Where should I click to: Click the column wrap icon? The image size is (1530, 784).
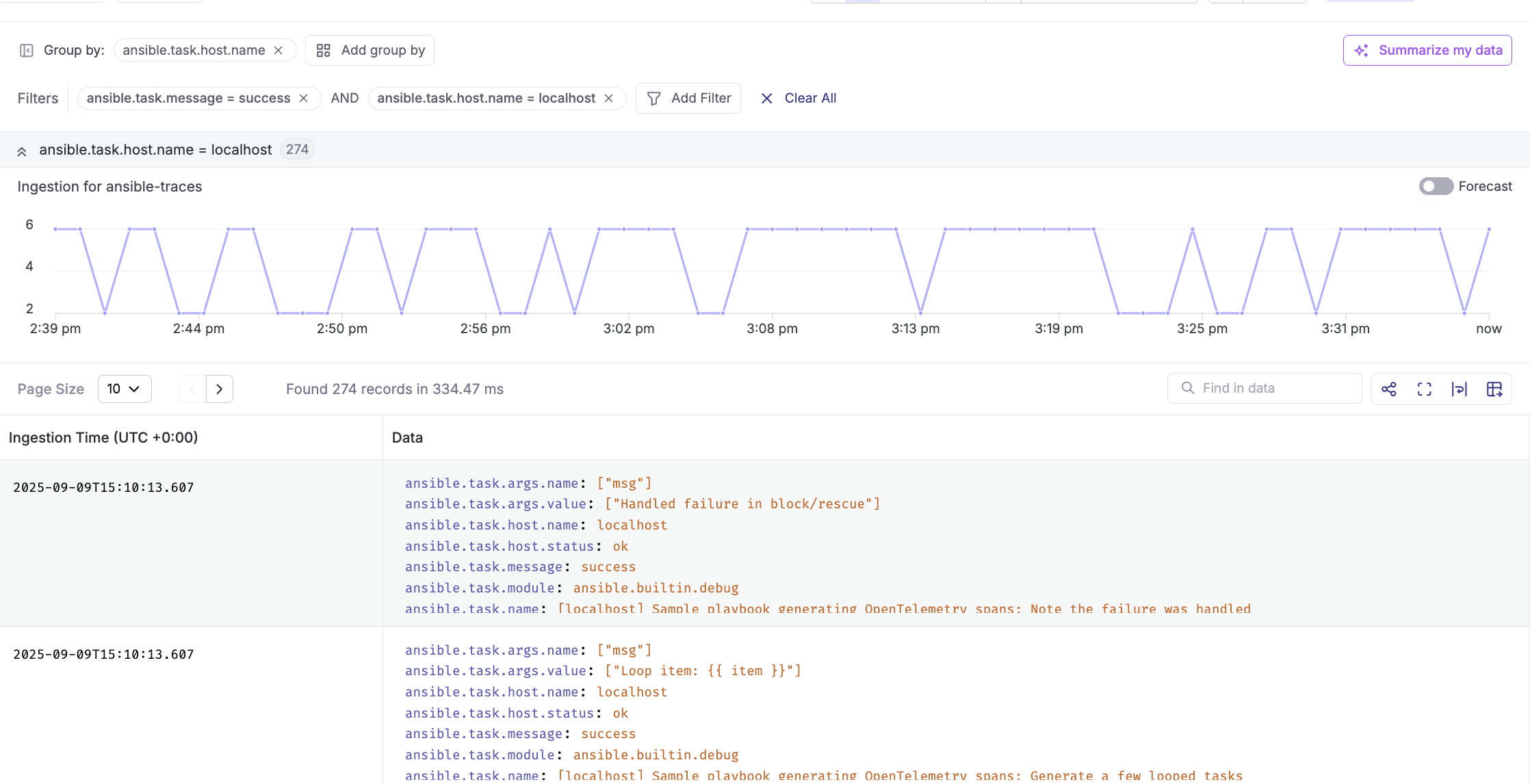1460,389
